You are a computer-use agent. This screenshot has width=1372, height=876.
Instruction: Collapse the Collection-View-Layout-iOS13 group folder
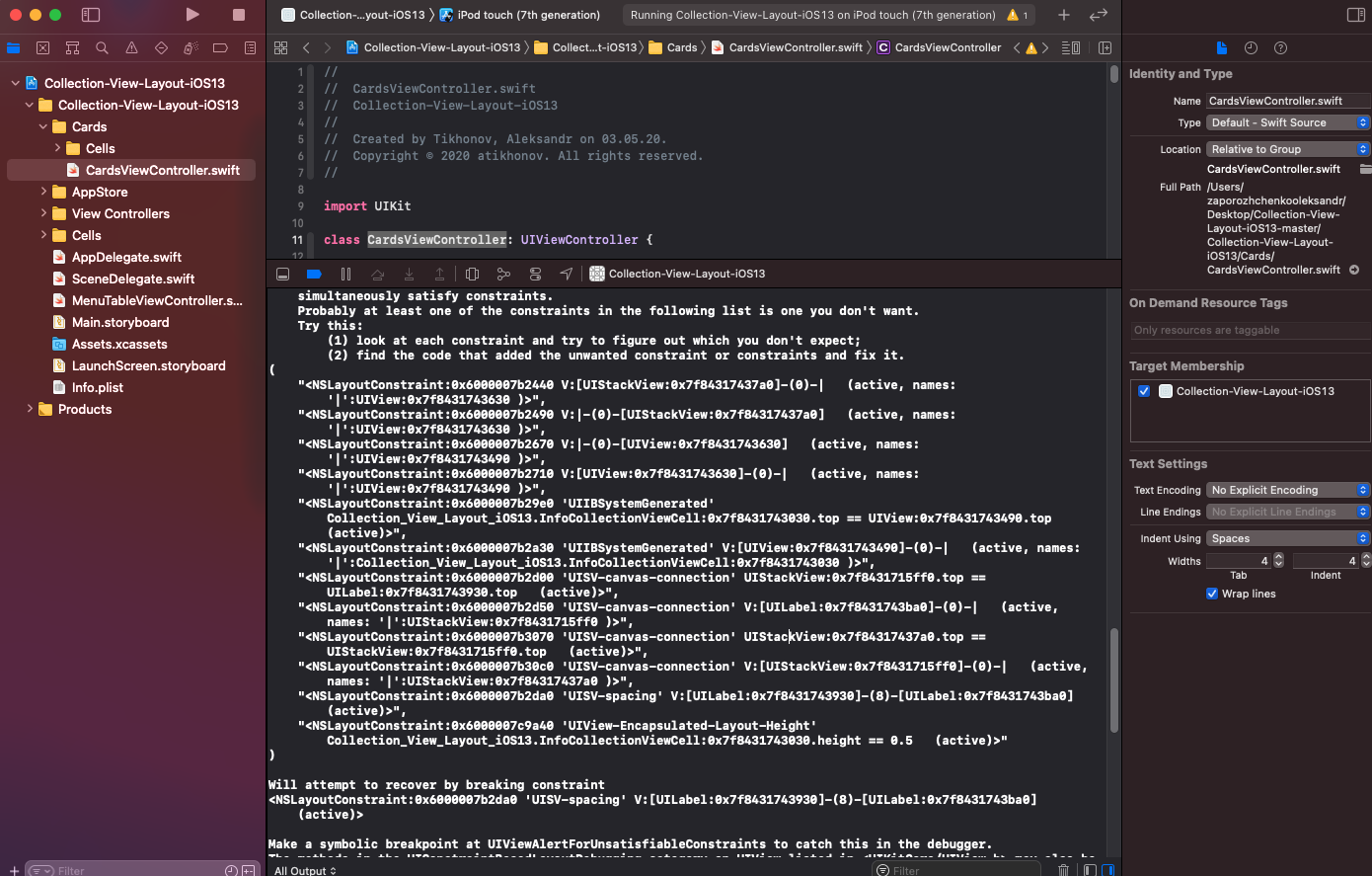point(29,105)
